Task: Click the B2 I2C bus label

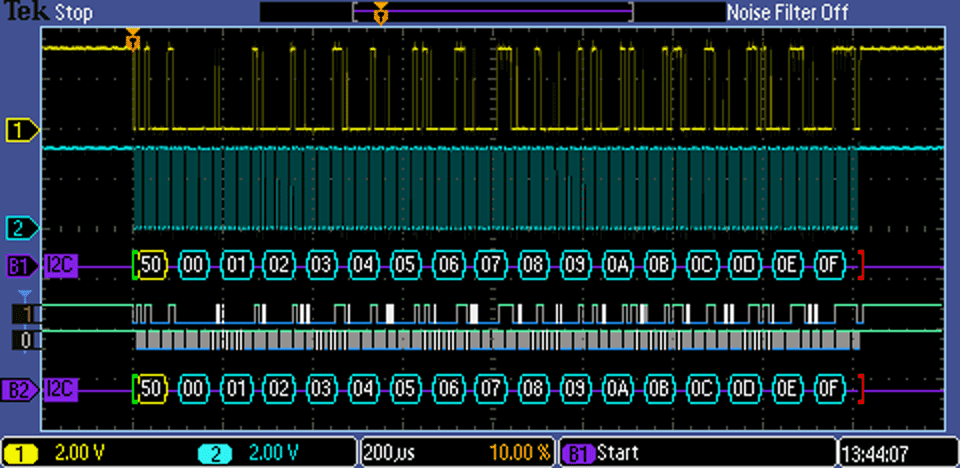Action: 61,390
